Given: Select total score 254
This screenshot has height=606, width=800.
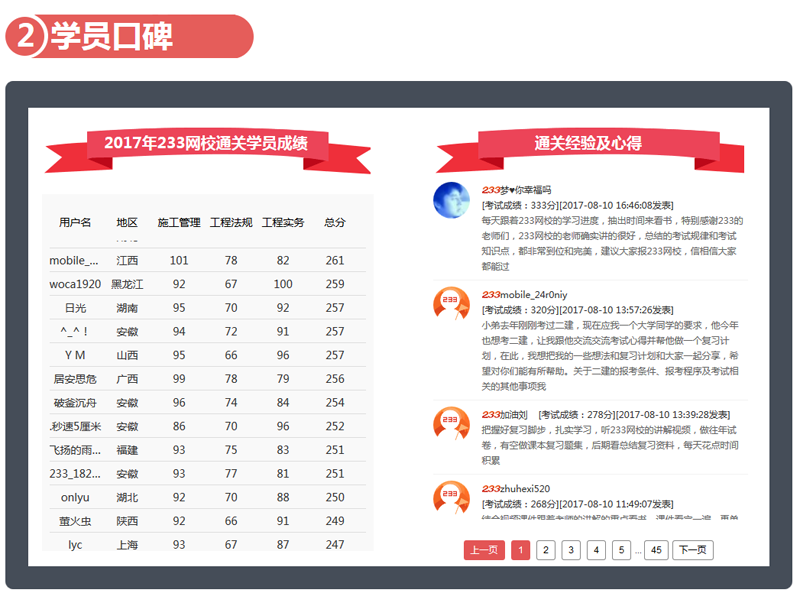Looking at the screenshot, I should (335, 403).
